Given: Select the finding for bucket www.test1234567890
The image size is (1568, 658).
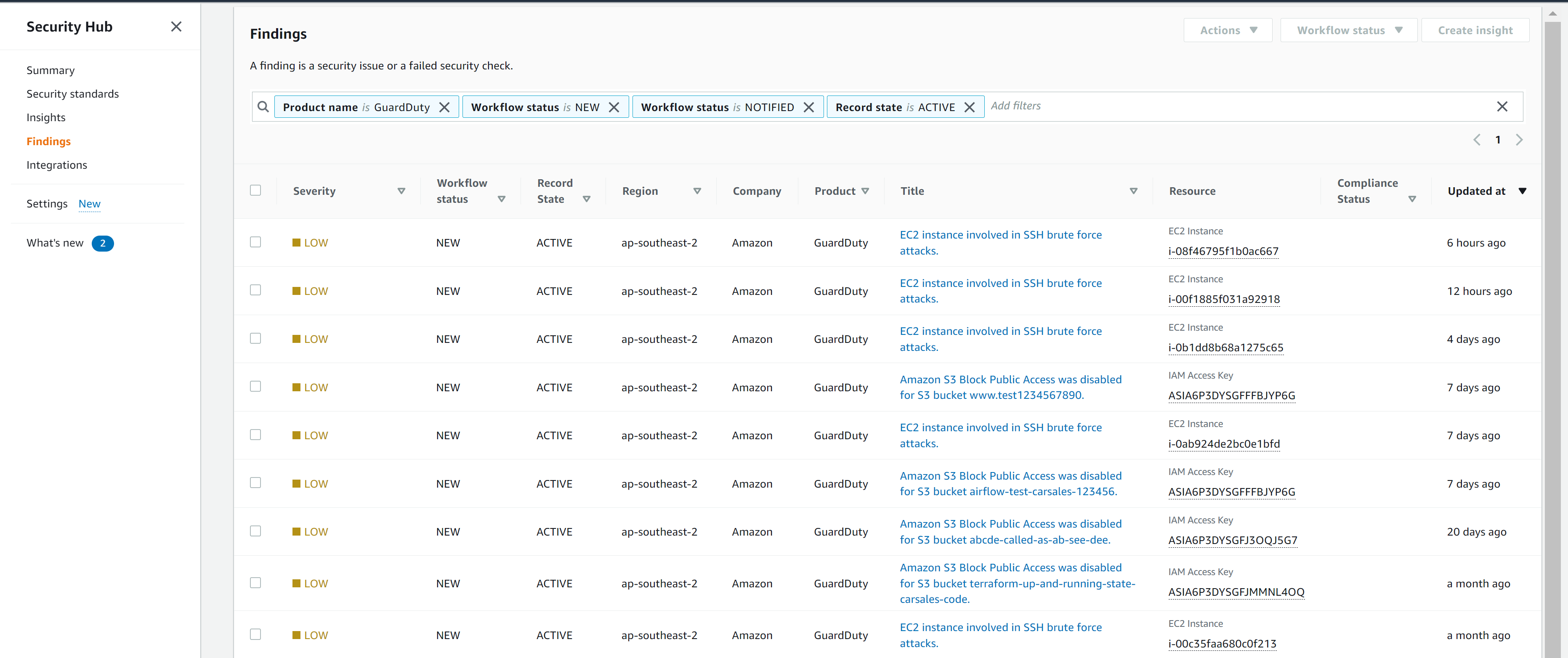Looking at the screenshot, I should [255, 386].
